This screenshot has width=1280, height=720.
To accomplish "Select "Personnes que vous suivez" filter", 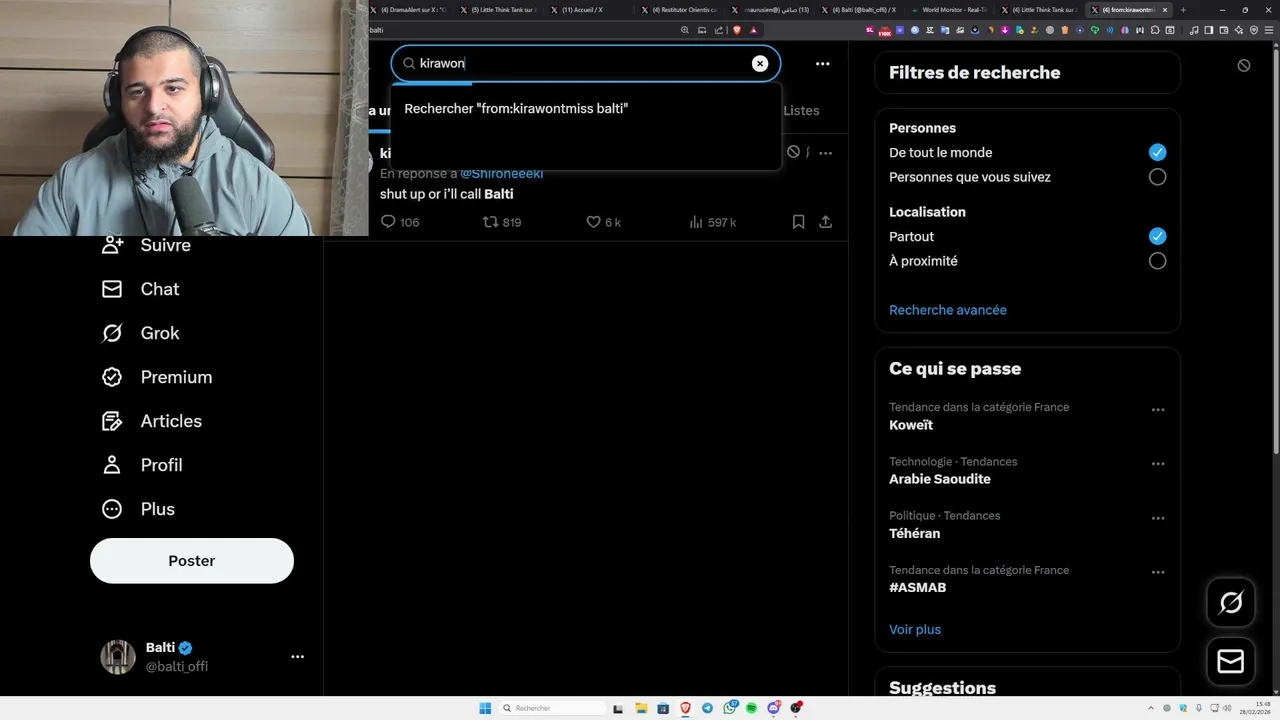I will click(x=1157, y=177).
